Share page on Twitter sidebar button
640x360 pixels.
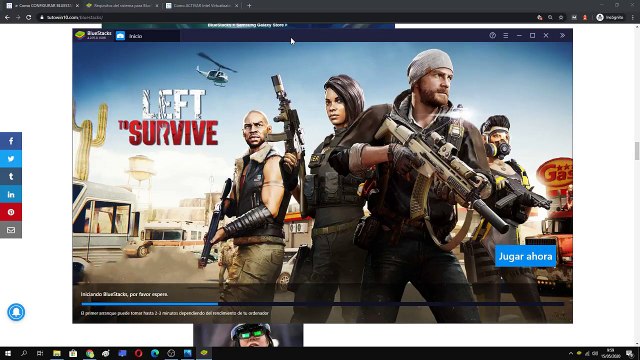pos(11,159)
